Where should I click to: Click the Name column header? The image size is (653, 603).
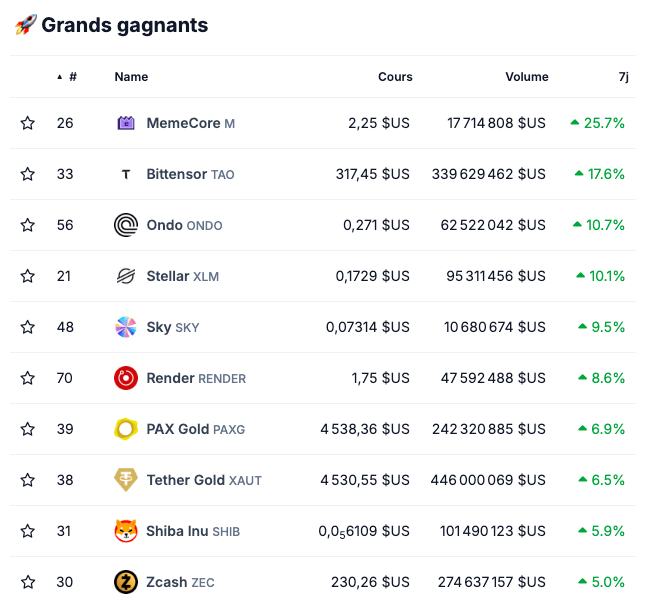pyautogui.click(x=131, y=77)
